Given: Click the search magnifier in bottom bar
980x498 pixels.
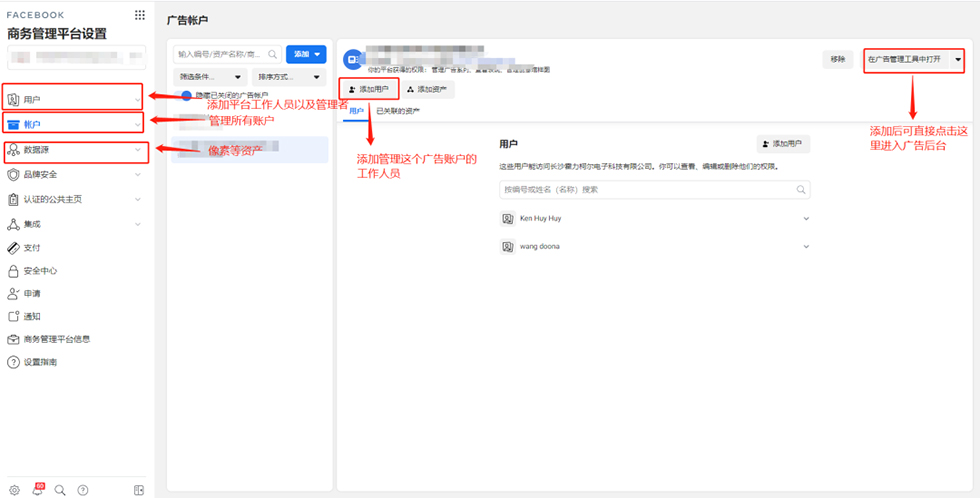Looking at the screenshot, I should click(60, 490).
